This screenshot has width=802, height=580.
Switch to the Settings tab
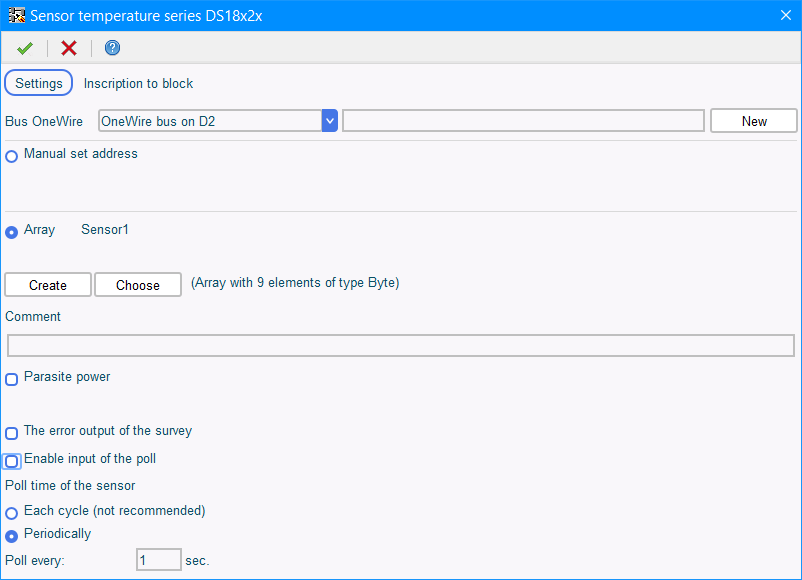[38, 83]
